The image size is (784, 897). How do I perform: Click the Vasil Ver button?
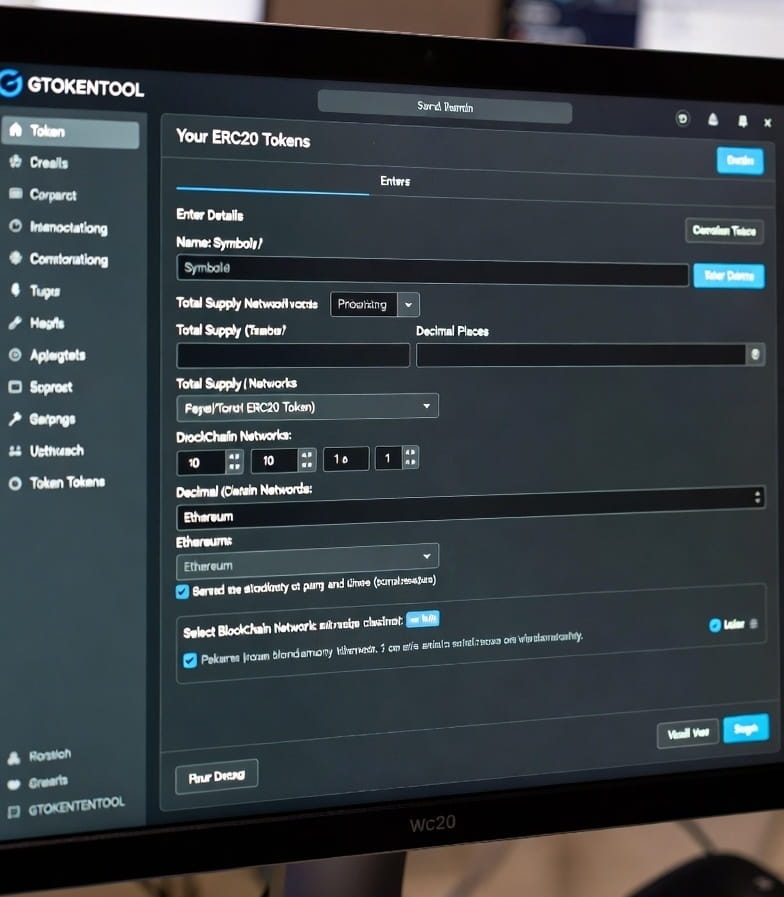[x=688, y=733]
